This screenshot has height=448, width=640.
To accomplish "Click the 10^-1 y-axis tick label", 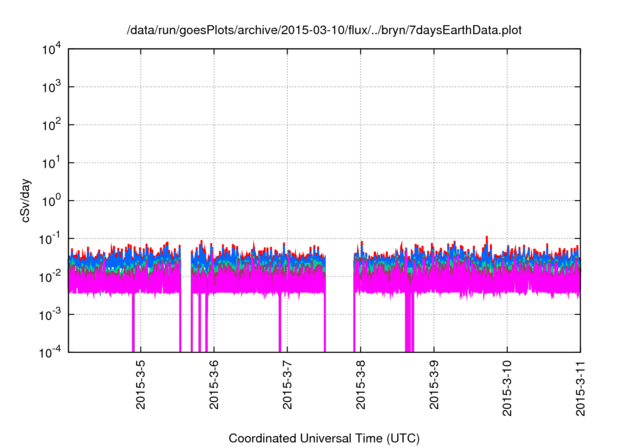I will (x=50, y=239).
